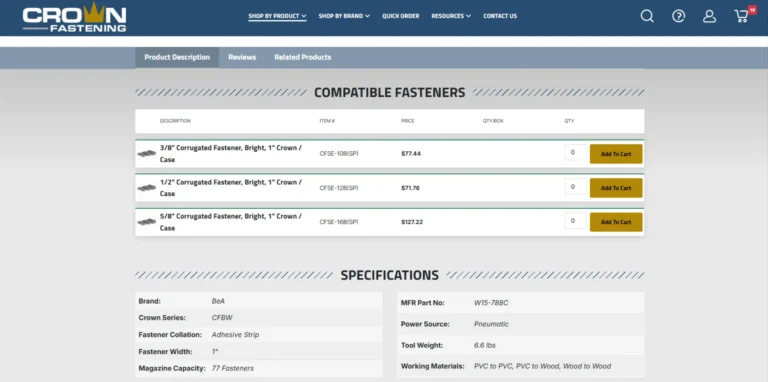Click the Compatible Fasteners heading
Screen dimensions: 768x382
coord(389,93)
